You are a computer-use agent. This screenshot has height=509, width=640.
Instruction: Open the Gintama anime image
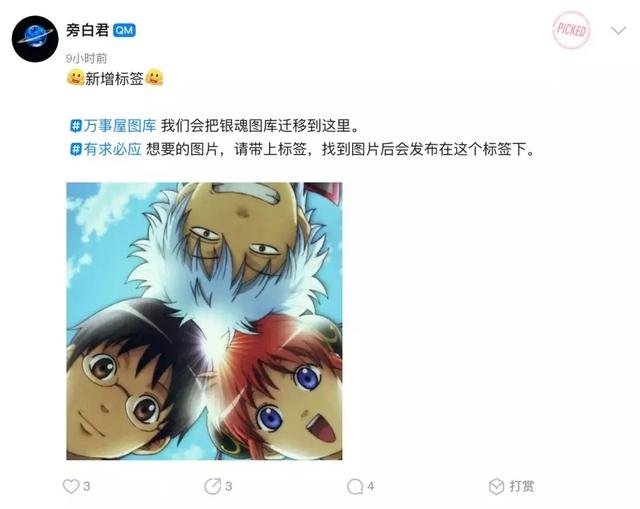(204, 321)
